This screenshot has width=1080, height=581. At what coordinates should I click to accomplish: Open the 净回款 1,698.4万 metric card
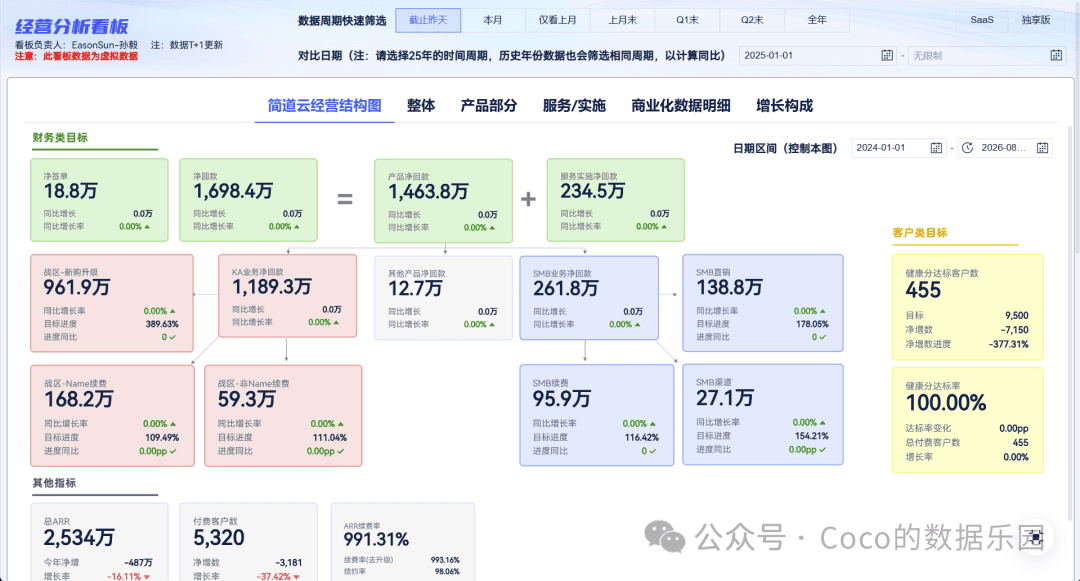tap(249, 200)
